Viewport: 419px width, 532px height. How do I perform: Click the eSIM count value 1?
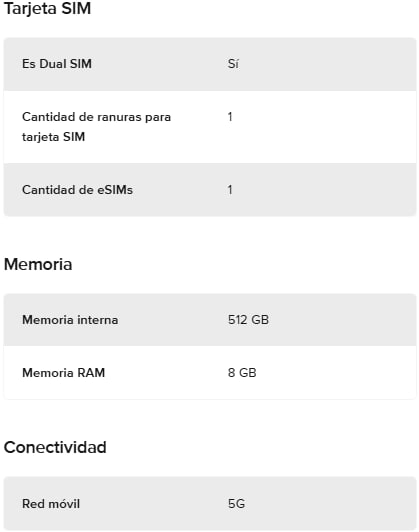click(230, 190)
